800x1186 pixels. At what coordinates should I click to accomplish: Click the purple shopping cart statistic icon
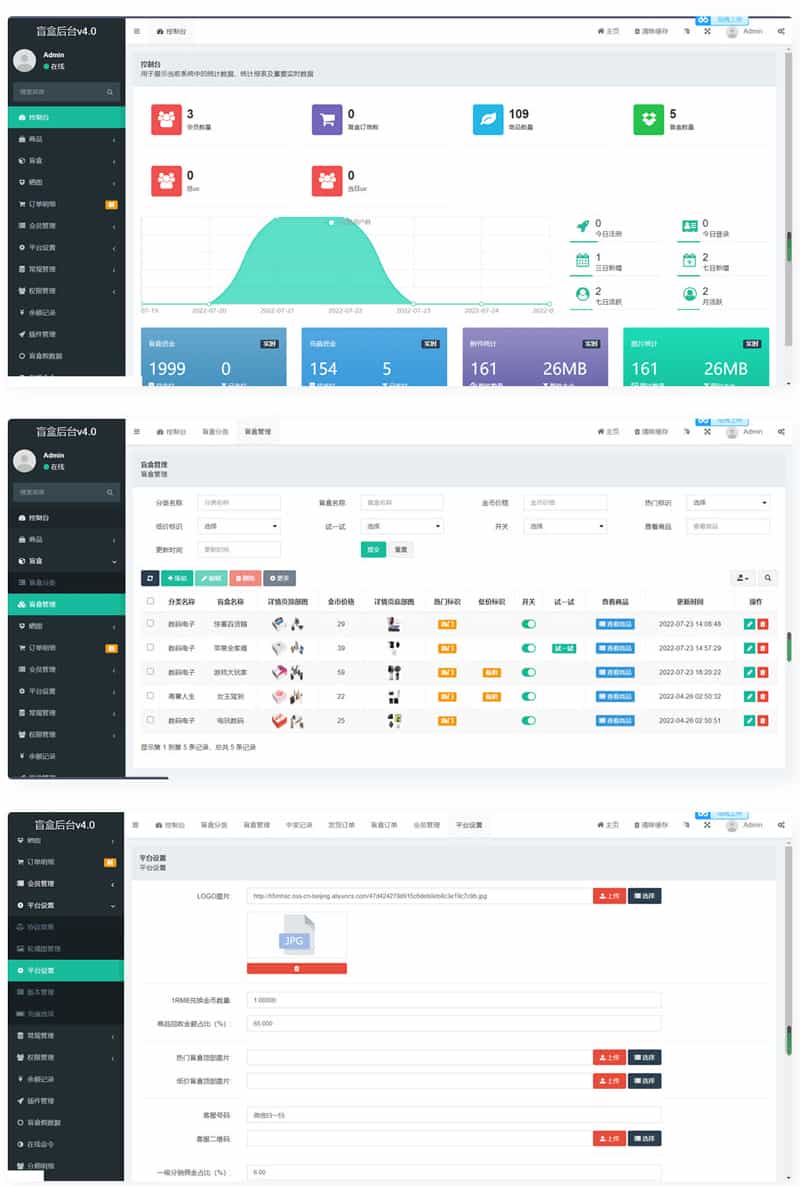[327, 120]
